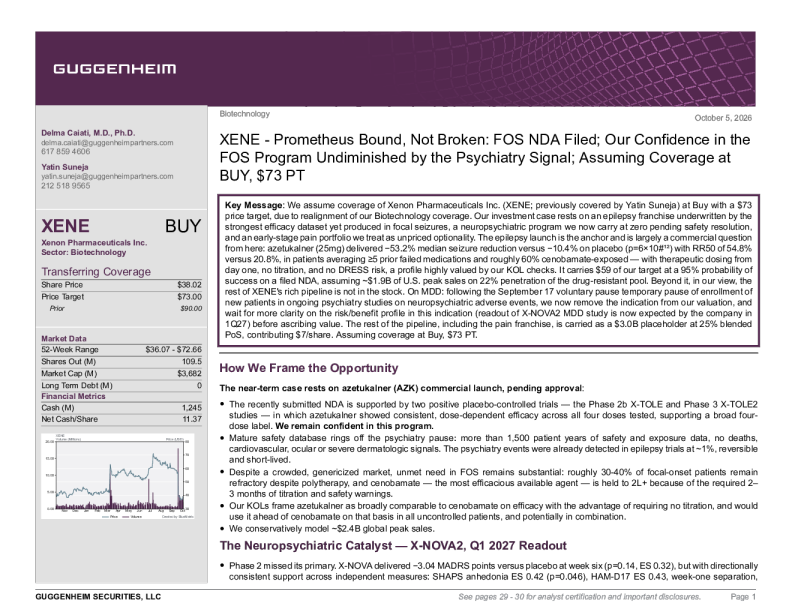
Task: Click the phone number 617 859 4606
Action: tap(66, 151)
